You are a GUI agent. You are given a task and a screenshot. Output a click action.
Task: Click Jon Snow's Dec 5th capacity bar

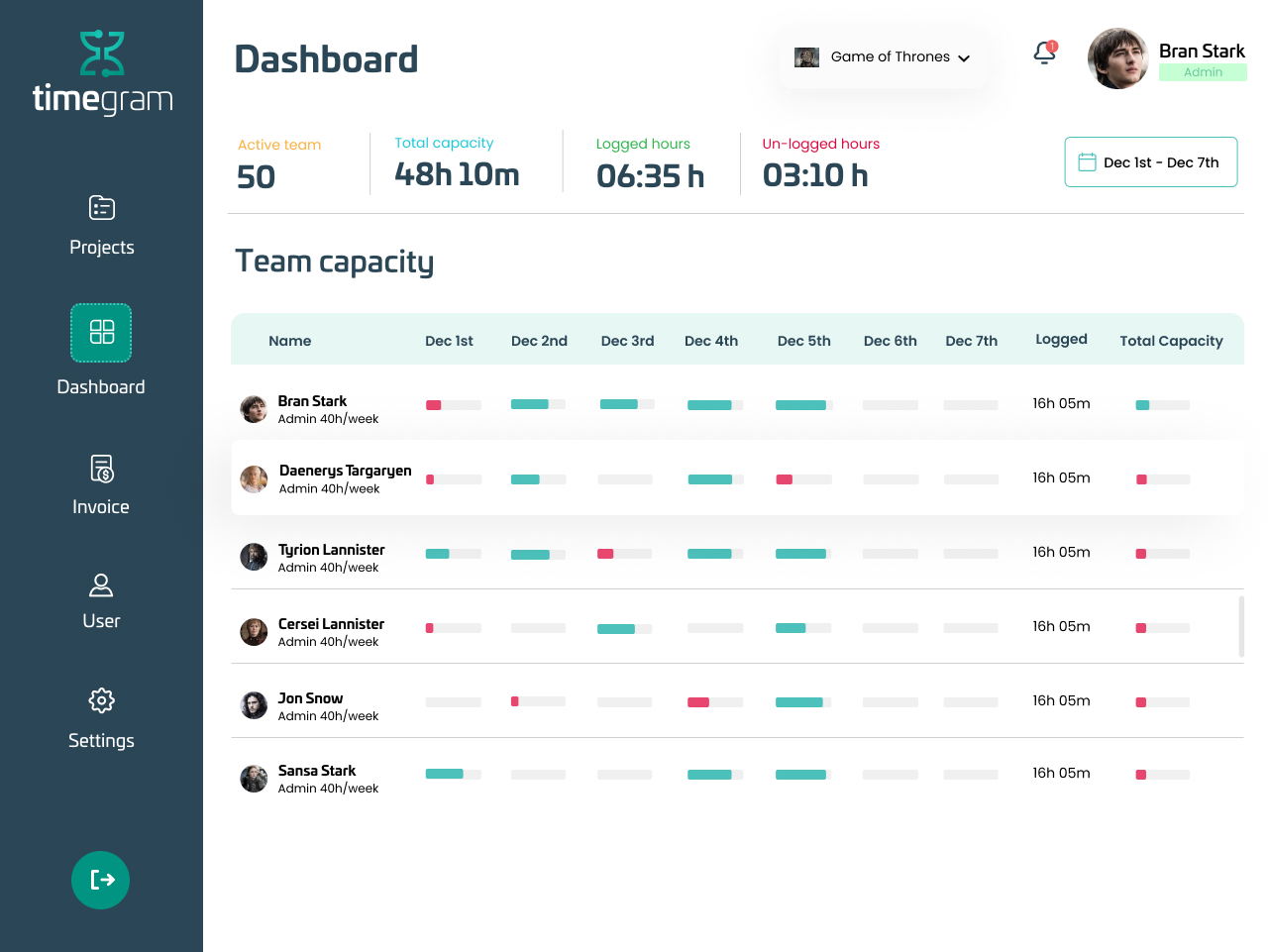(x=801, y=700)
